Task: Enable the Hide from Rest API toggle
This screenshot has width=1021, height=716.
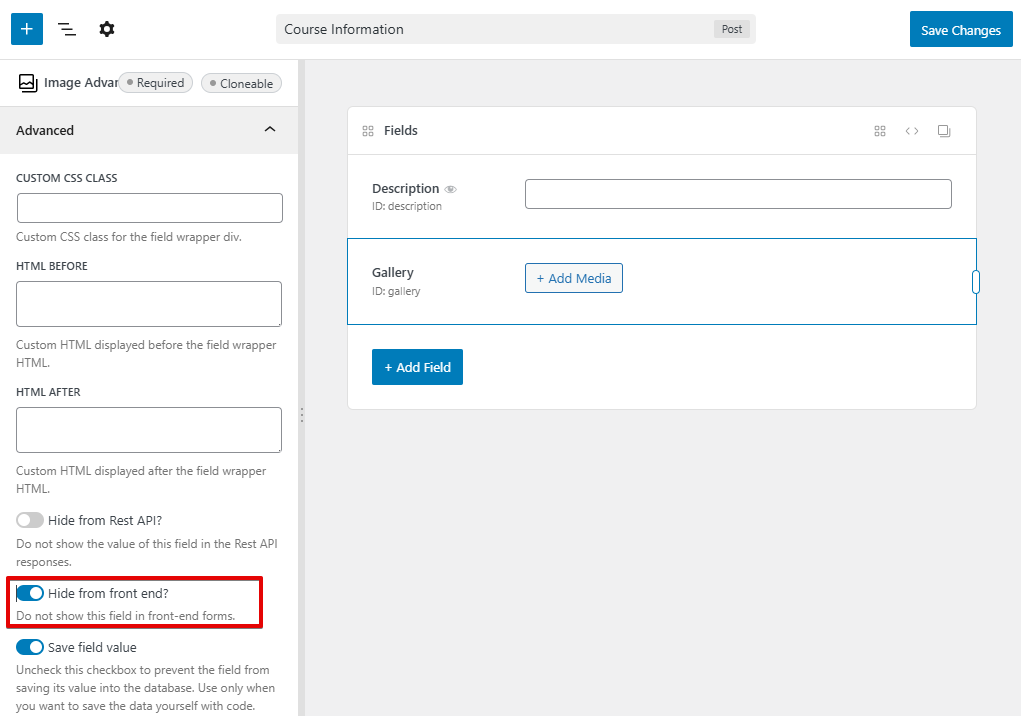Action: (x=30, y=520)
